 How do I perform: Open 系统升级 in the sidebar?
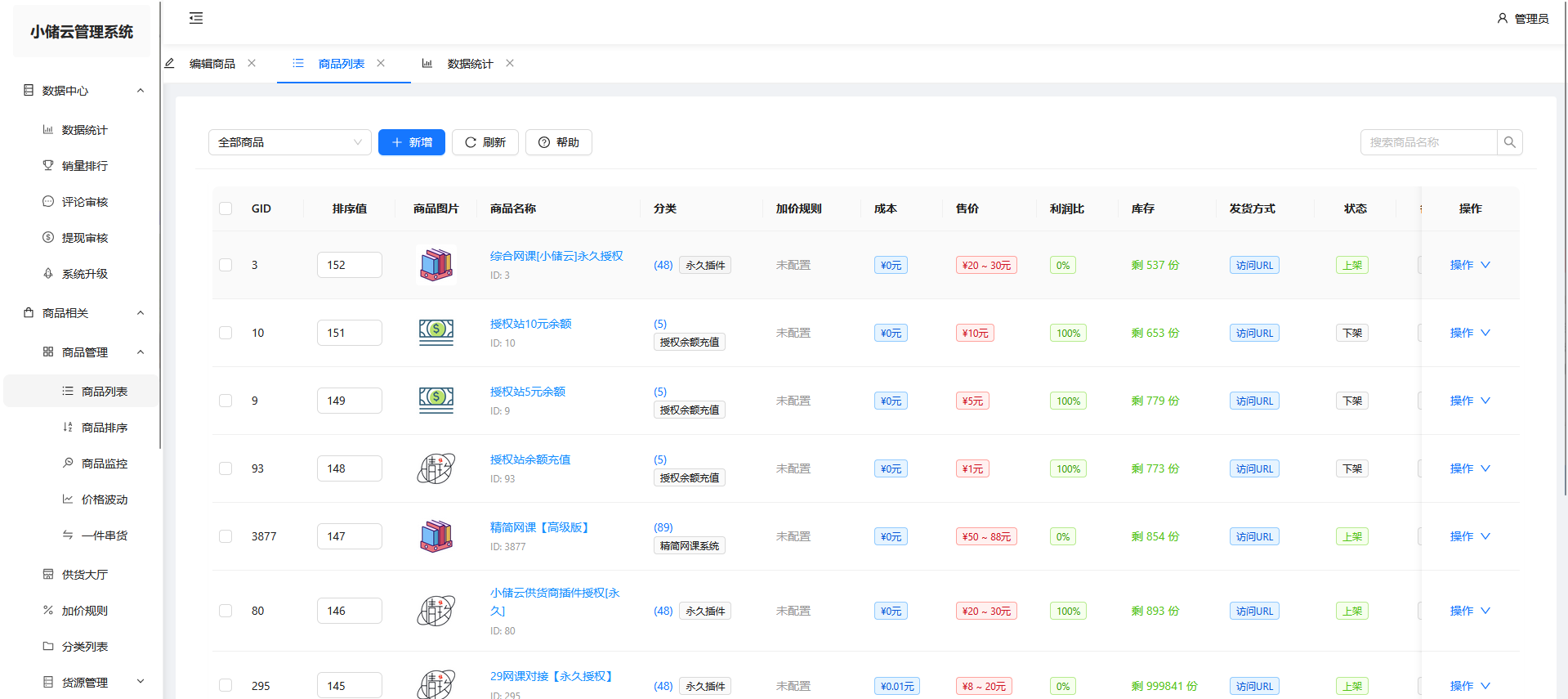tap(84, 274)
